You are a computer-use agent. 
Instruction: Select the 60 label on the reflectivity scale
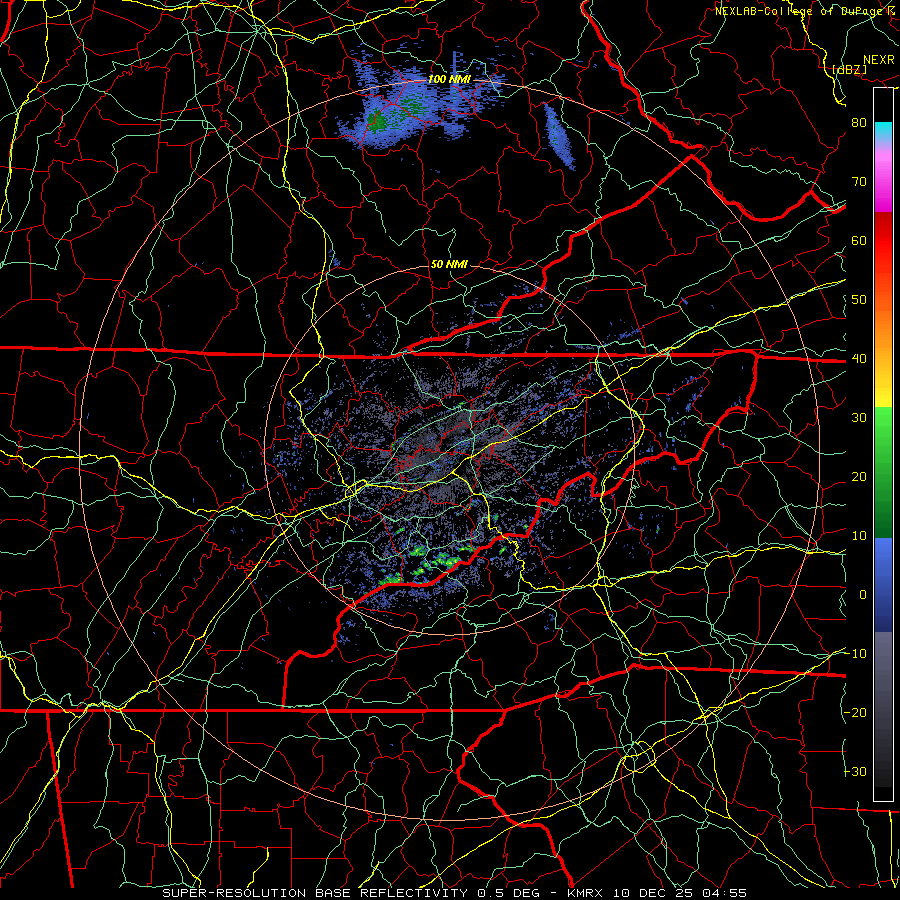click(859, 240)
